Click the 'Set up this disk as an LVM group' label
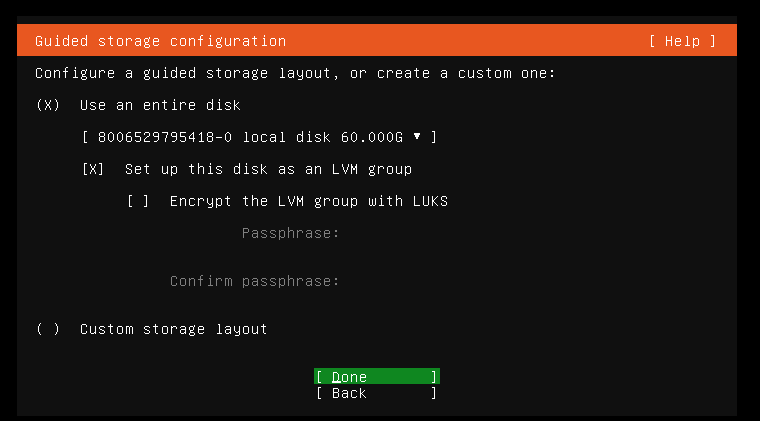This screenshot has width=760, height=421. click(269, 169)
